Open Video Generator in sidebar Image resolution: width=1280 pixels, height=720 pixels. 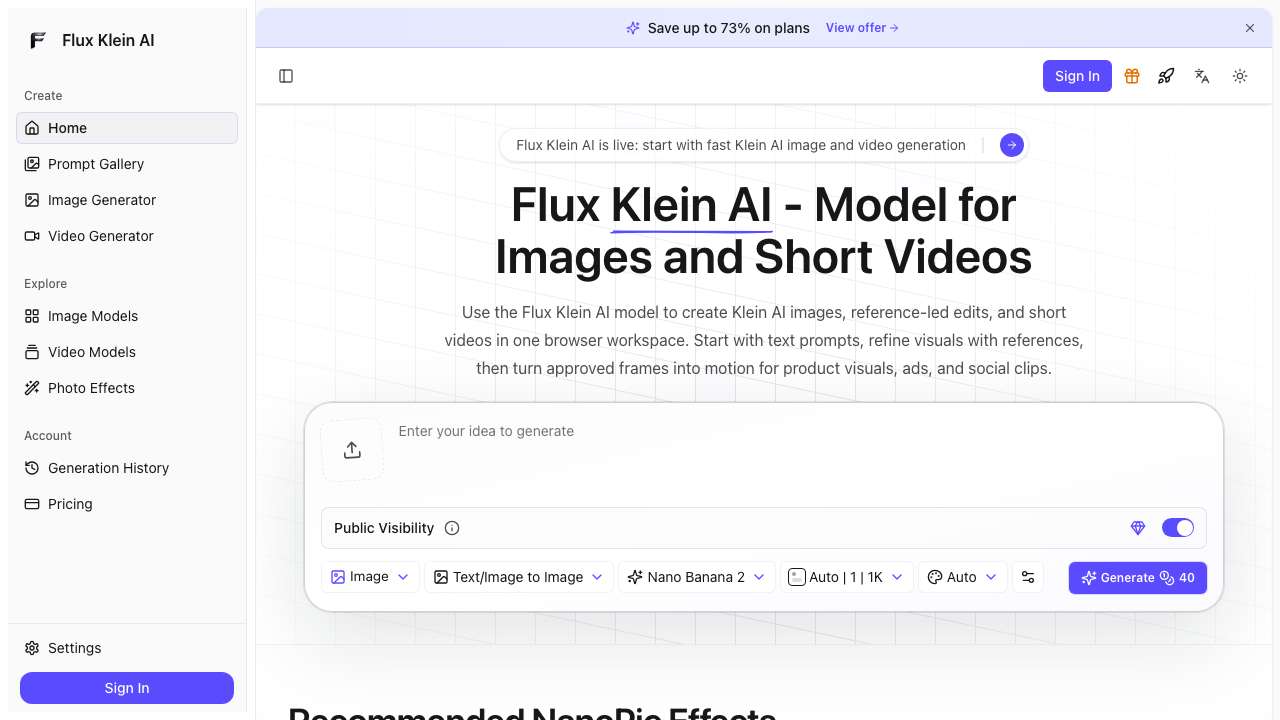[127, 236]
